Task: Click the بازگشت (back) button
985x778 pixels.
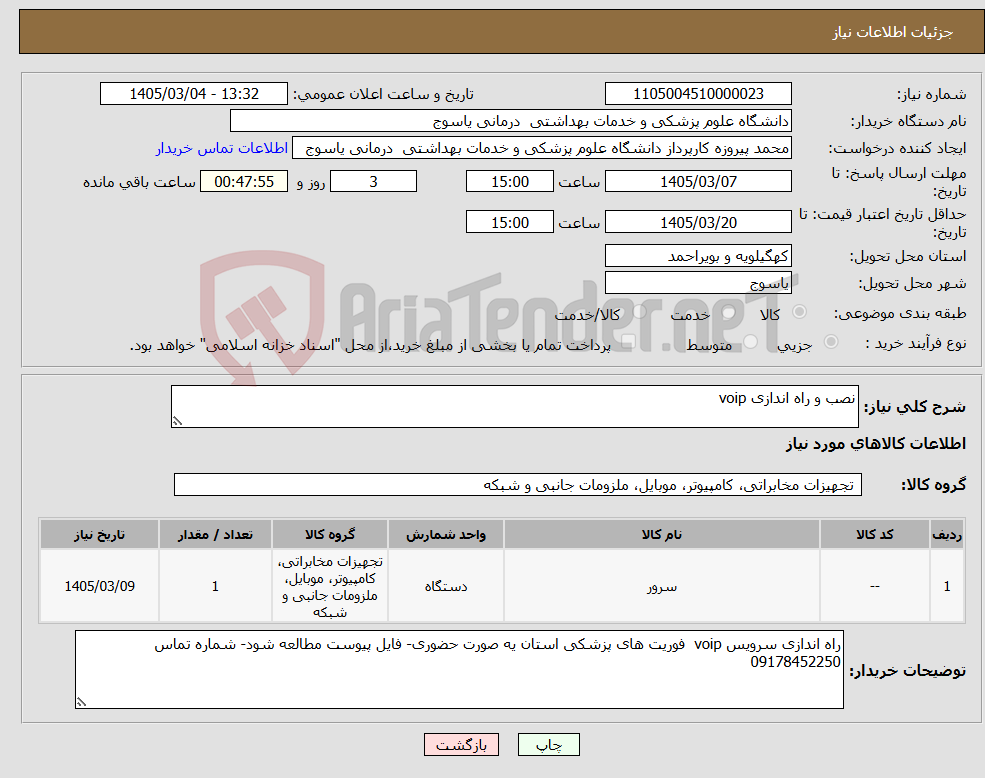Action: [461, 745]
